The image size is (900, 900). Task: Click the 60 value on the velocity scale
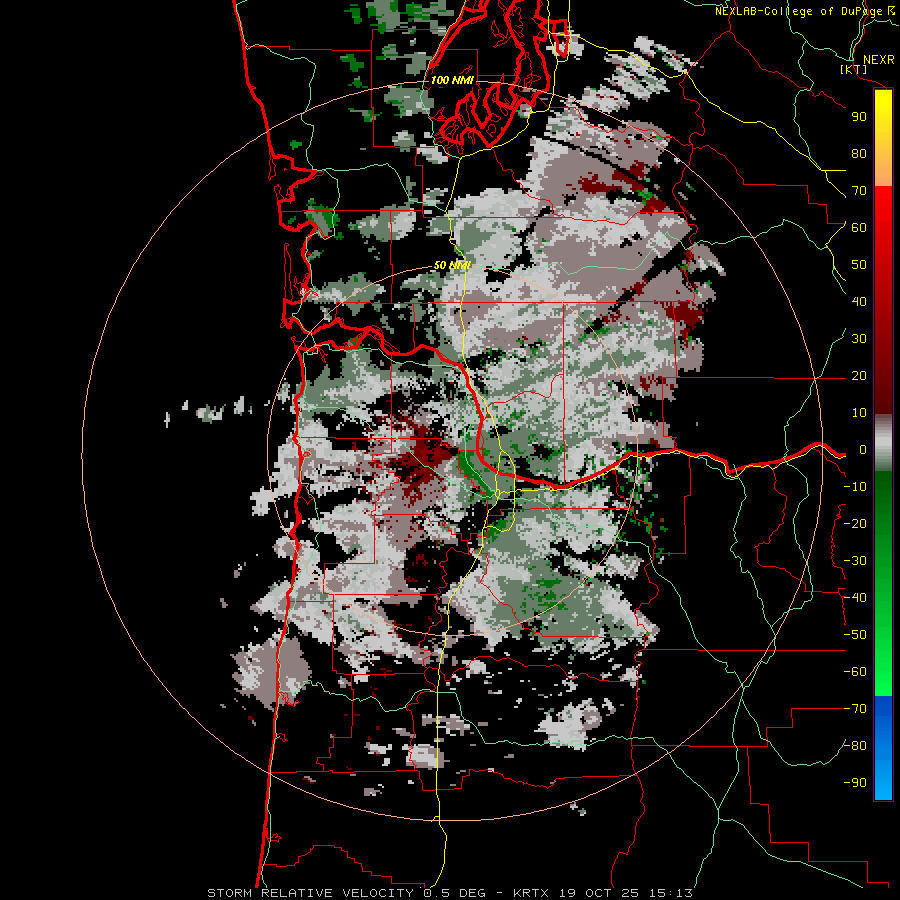(x=859, y=228)
